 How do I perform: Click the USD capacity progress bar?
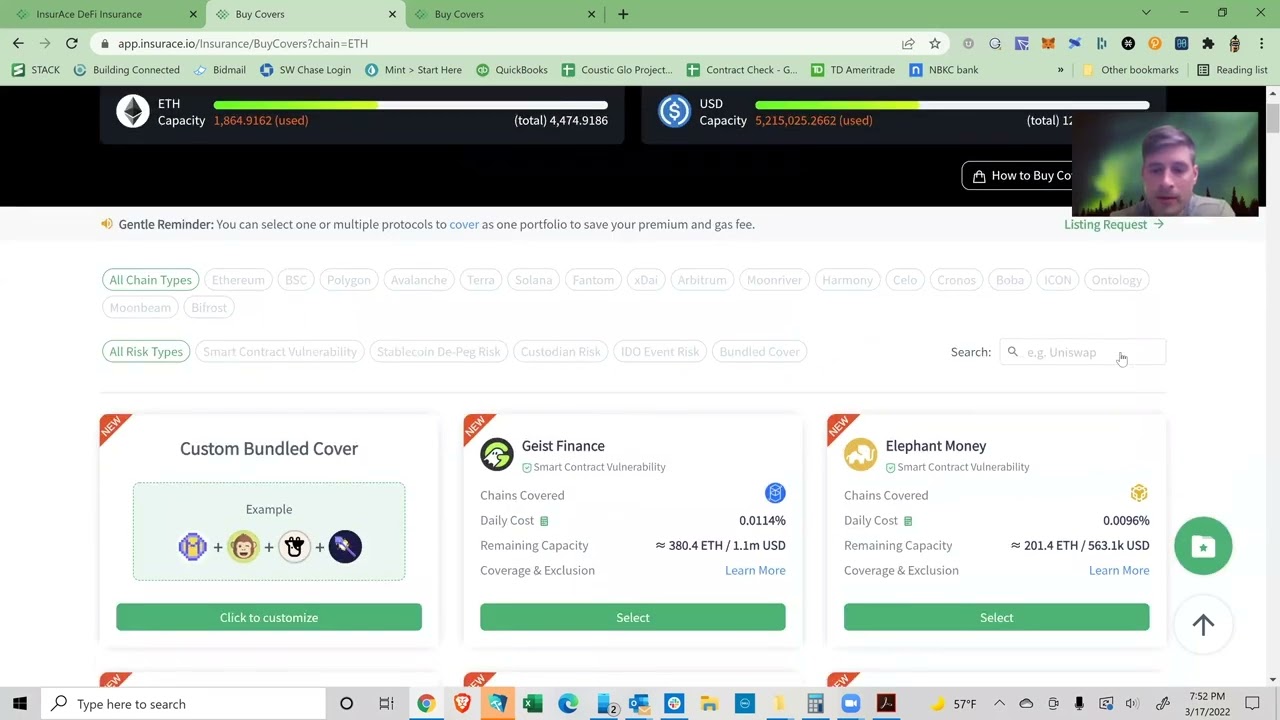pos(952,104)
